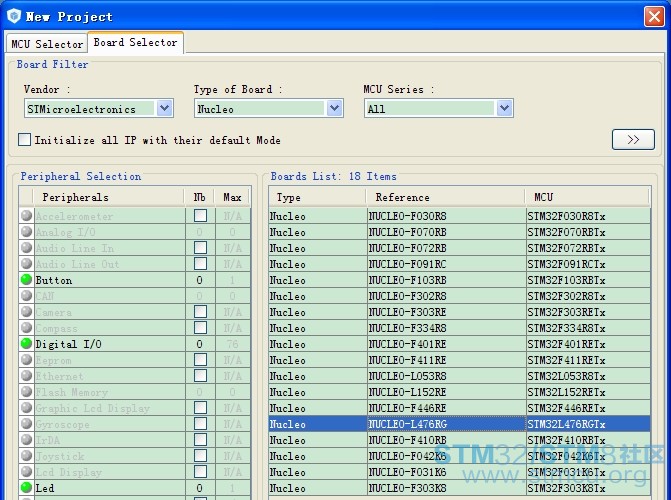Click the Digital I/O peripheral label

pyautogui.click(x=68, y=344)
